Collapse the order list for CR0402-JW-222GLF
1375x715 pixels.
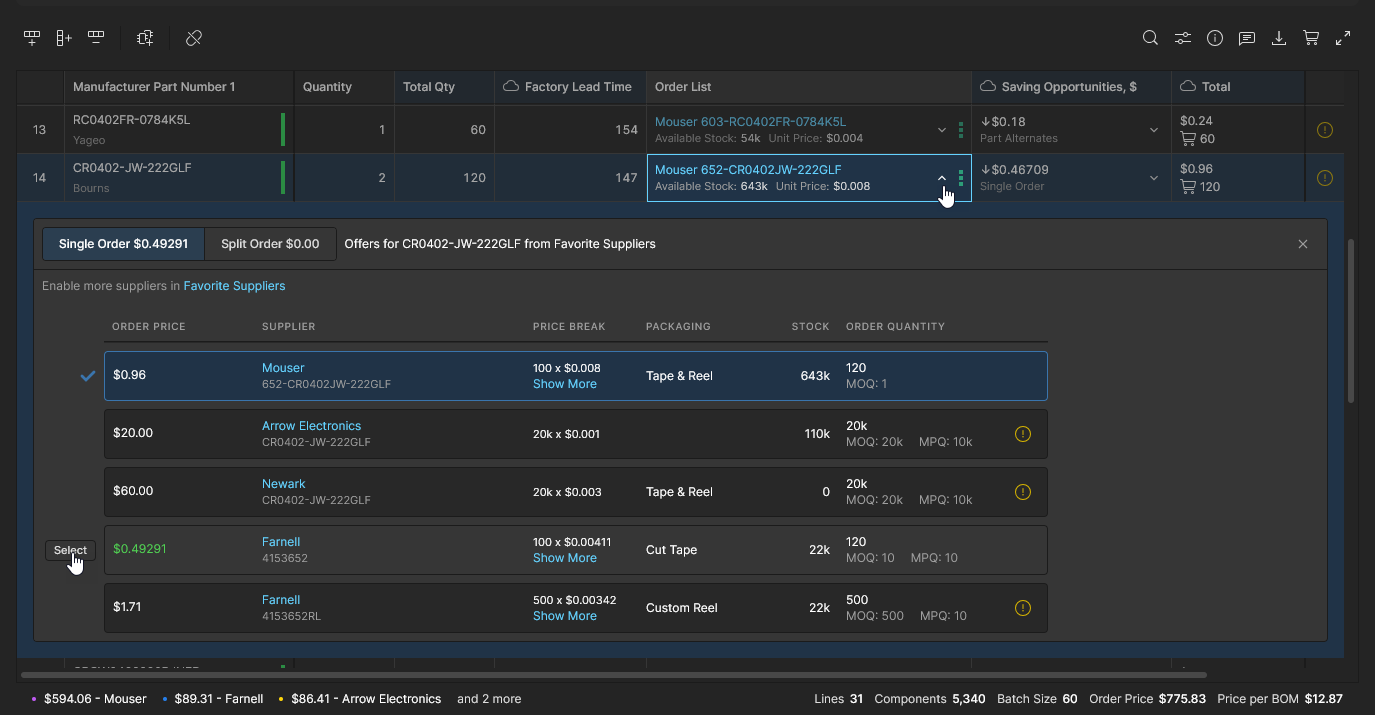pos(941,178)
